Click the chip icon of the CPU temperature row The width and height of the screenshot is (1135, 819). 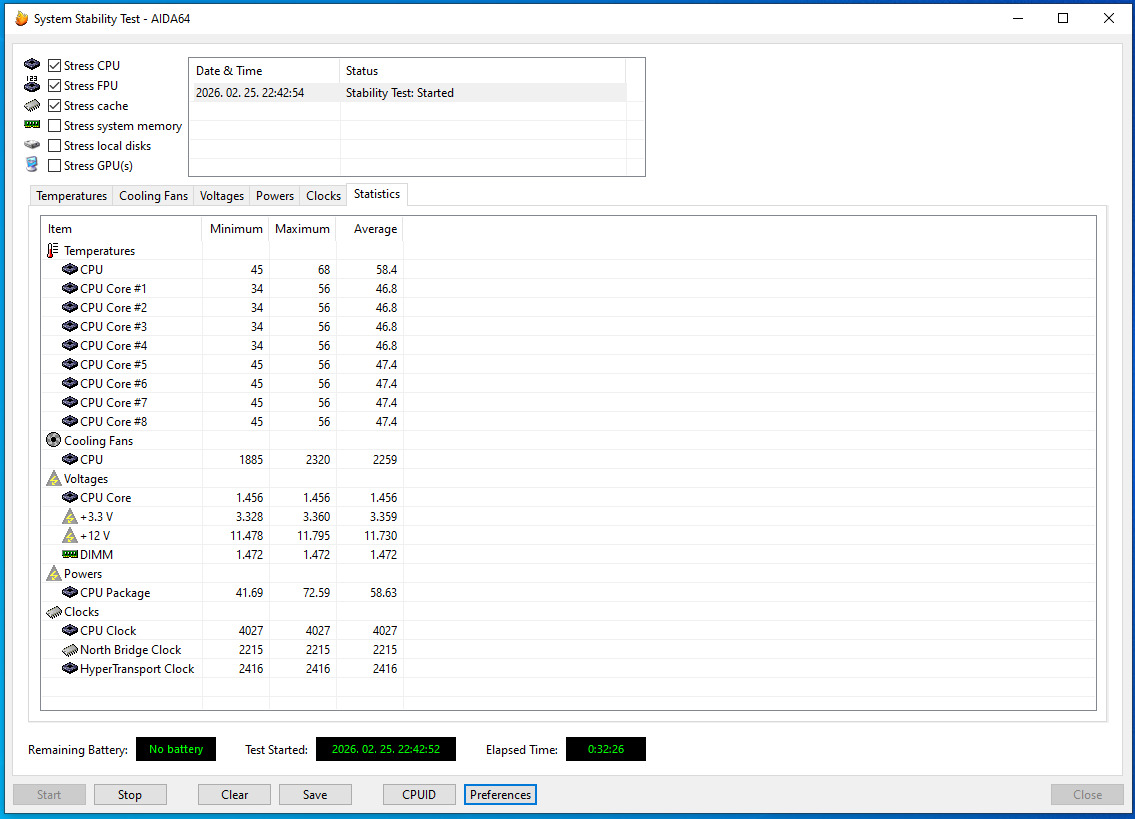[x=69, y=269]
